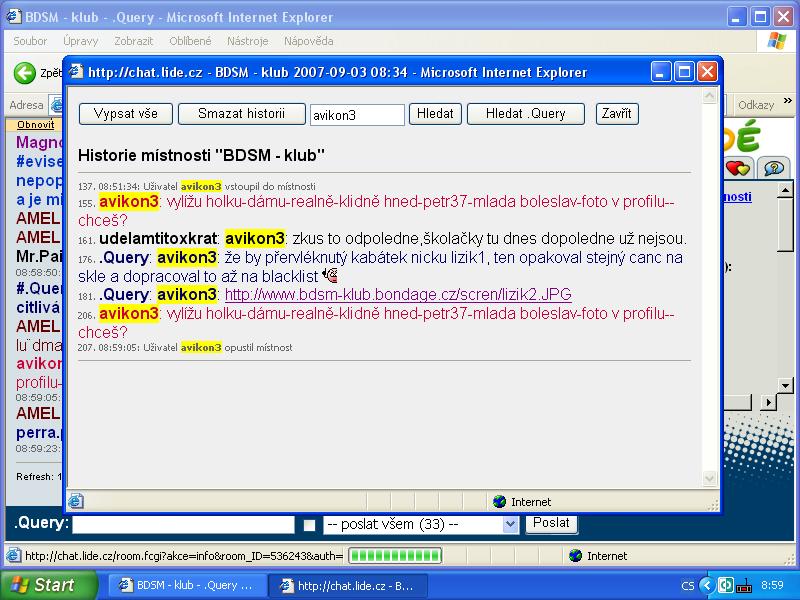Click the udelamtitoxkrat username in history
This screenshot has width=800, height=600.
[x=159, y=239]
